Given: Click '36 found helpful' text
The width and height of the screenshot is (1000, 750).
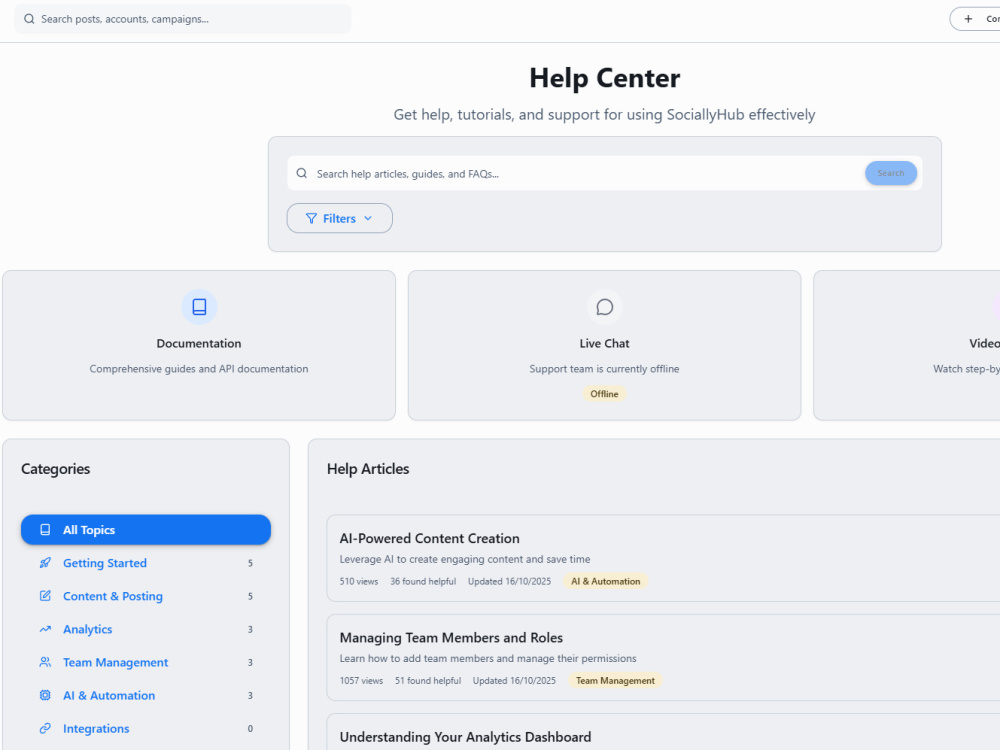Looking at the screenshot, I should click(x=423, y=582).
